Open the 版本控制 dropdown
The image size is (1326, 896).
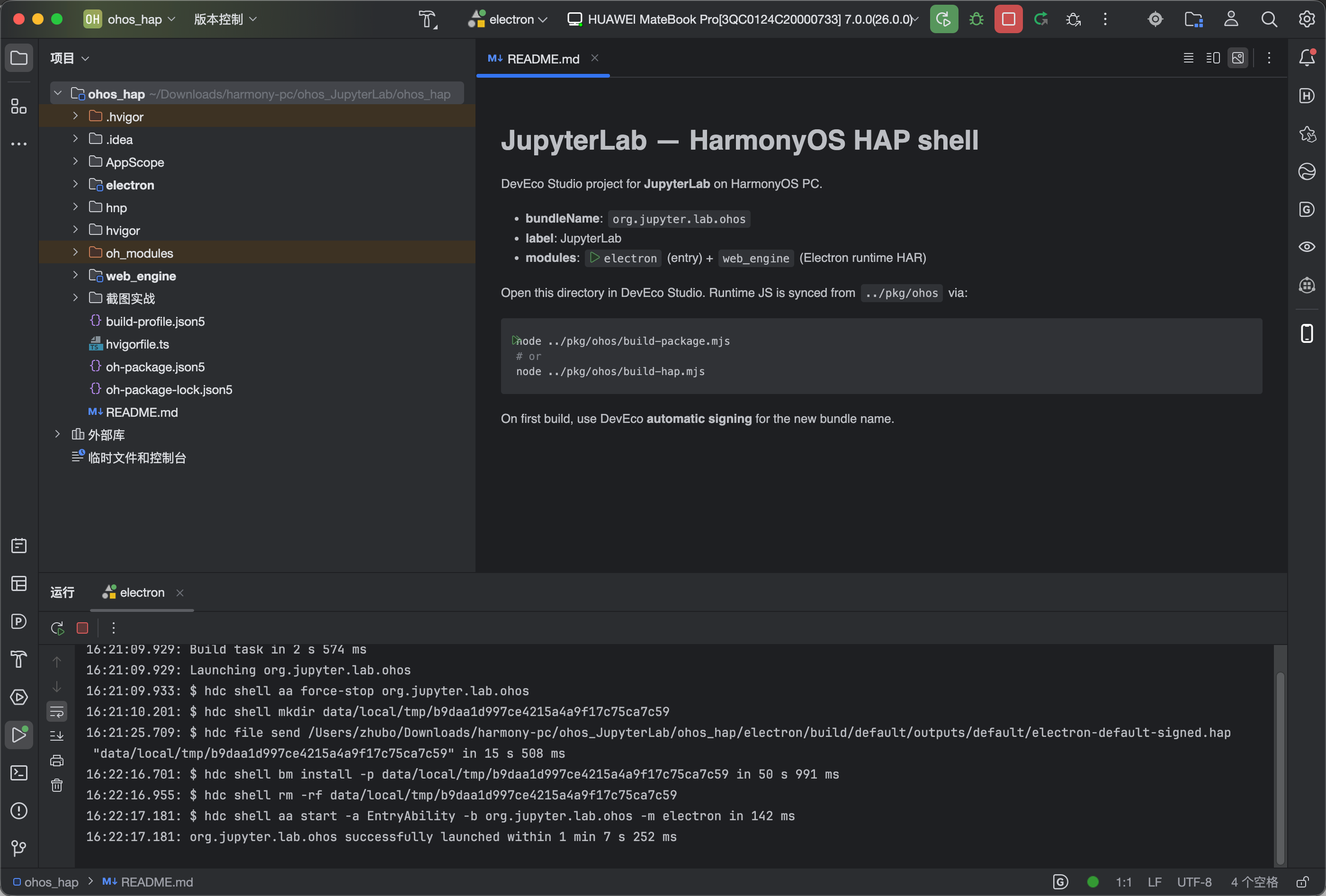pos(225,19)
